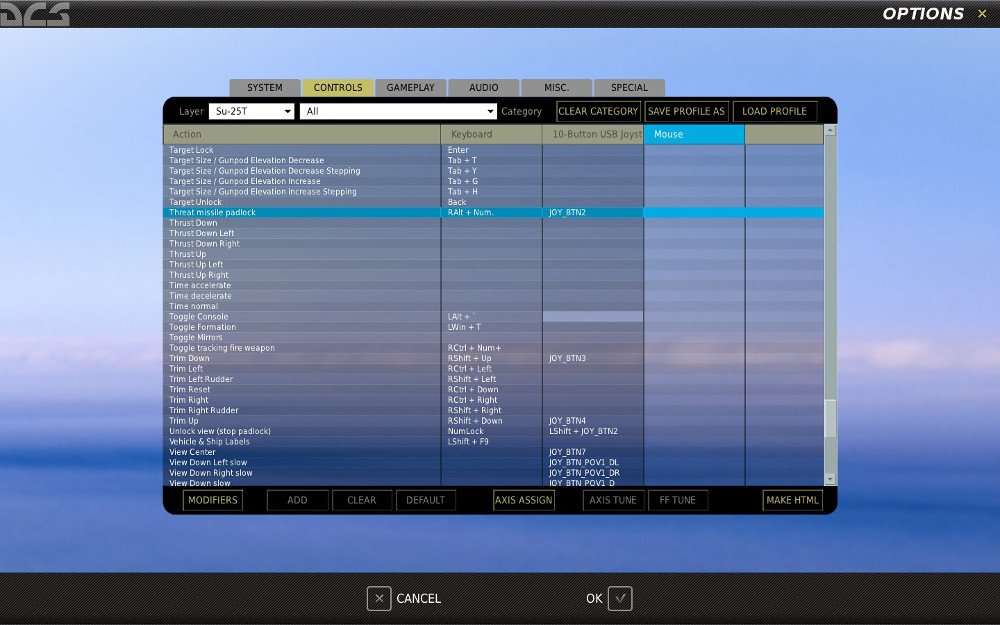Select Vehicle & Ship Labels row
The height and width of the screenshot is (625, 1000).
pos(493,441)
